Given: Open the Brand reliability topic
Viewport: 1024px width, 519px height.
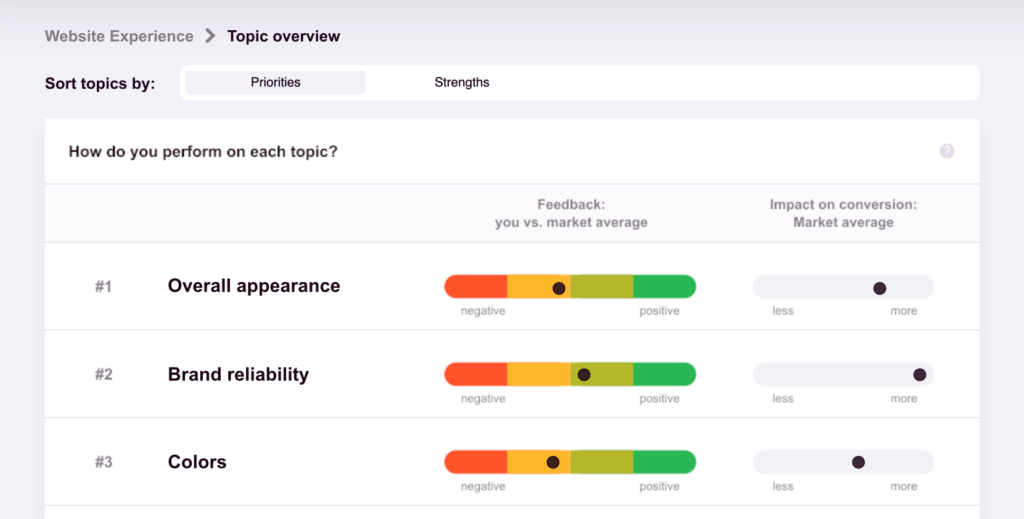Looking at the screenshot, I should pos(238,375).
